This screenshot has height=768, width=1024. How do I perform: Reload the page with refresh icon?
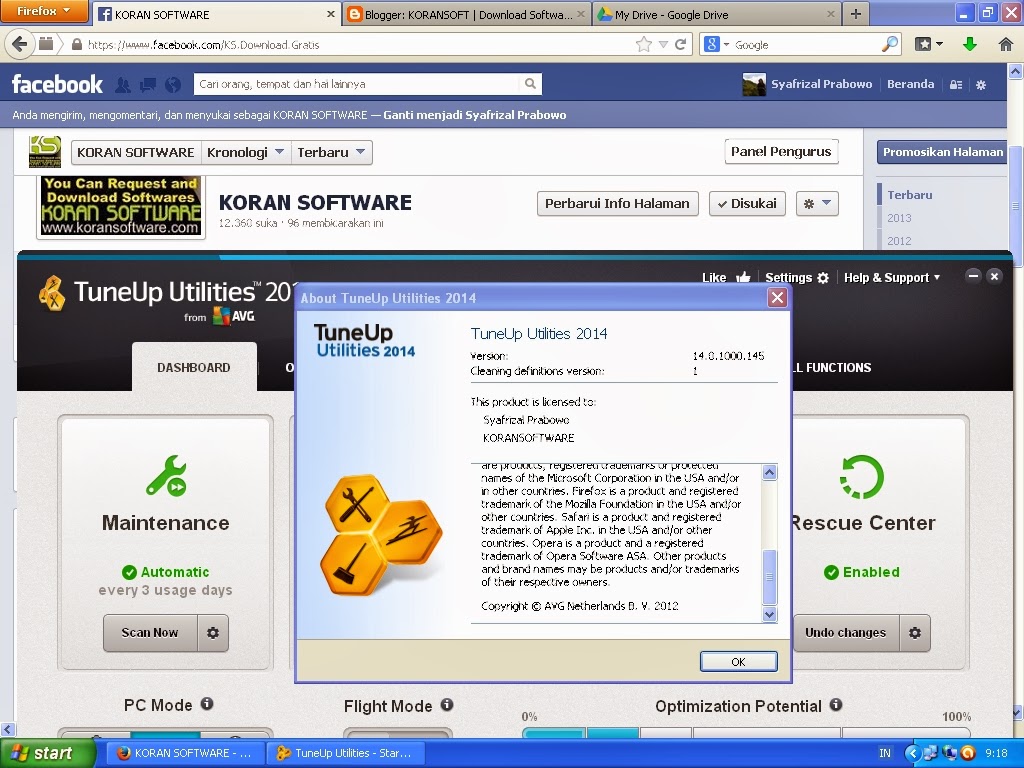[680, 44]
